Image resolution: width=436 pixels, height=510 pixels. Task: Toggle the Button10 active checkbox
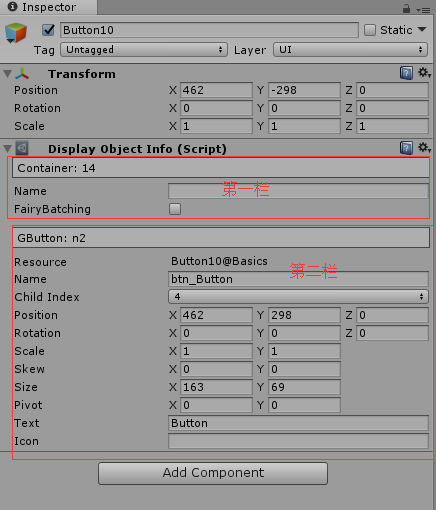(x=48, y=30)
